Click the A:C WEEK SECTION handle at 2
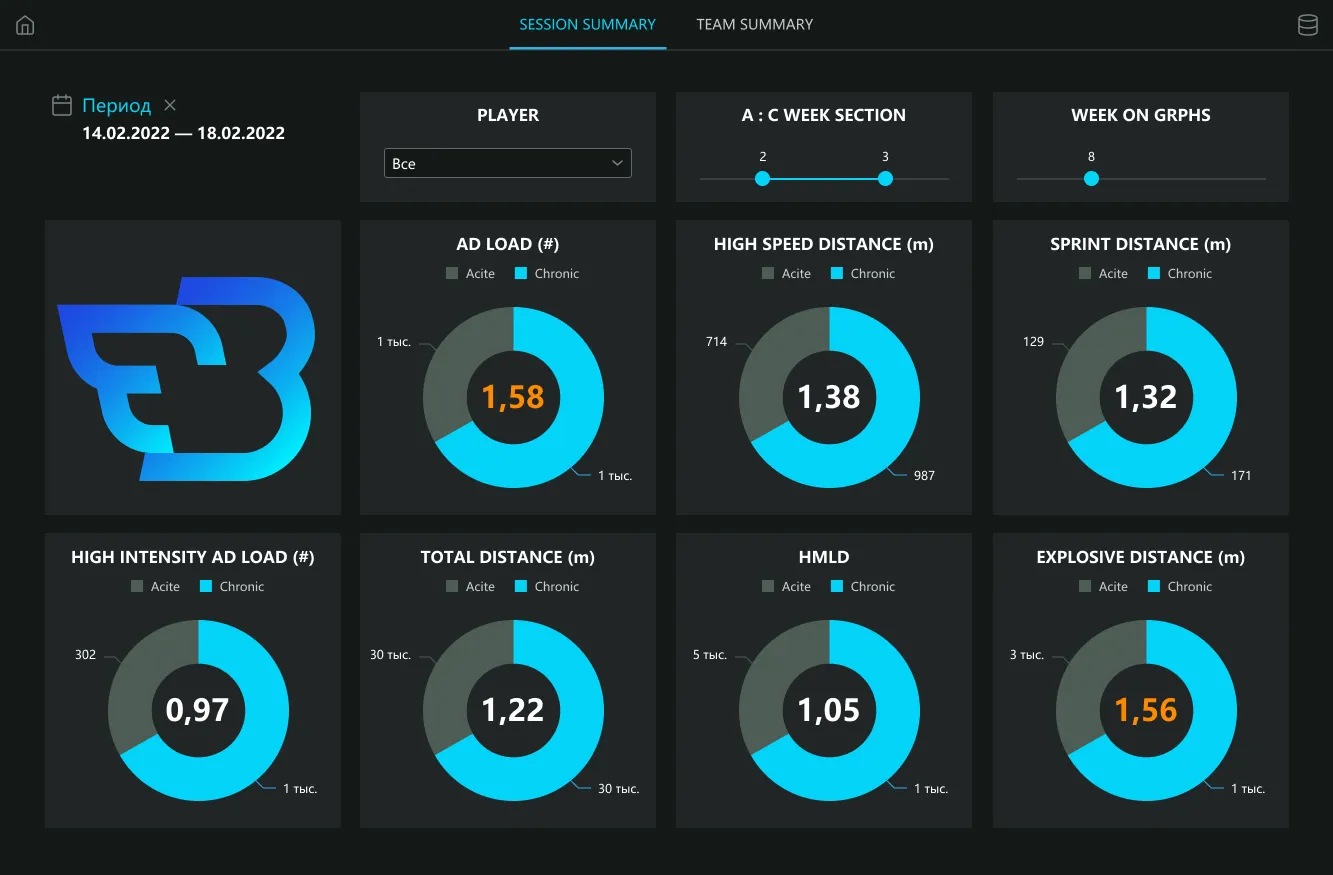The width and height of the screenshot is (1333, 875). click(762, 179)
